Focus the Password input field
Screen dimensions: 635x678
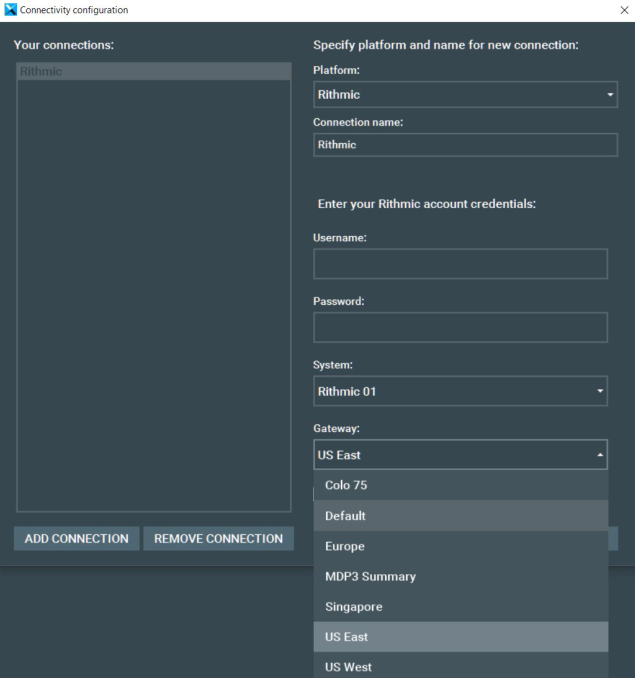click(460, 327)
